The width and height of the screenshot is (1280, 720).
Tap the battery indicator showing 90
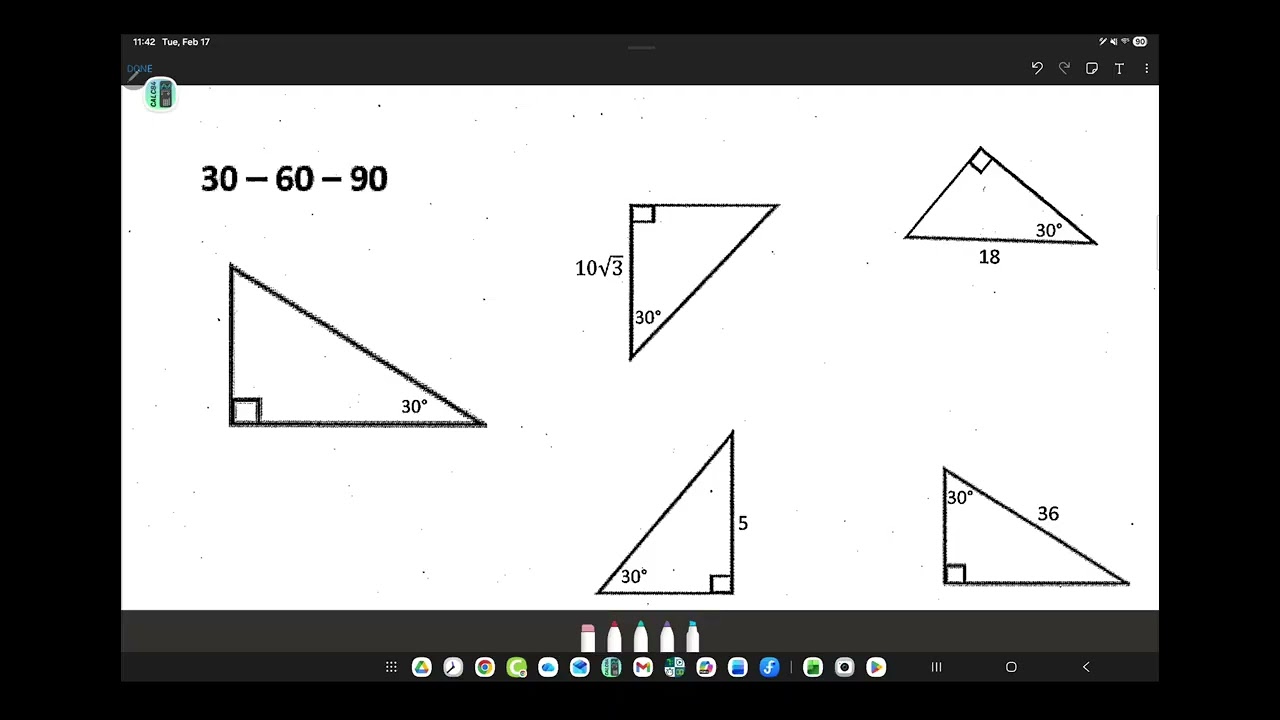click(x=1140, y=42)
